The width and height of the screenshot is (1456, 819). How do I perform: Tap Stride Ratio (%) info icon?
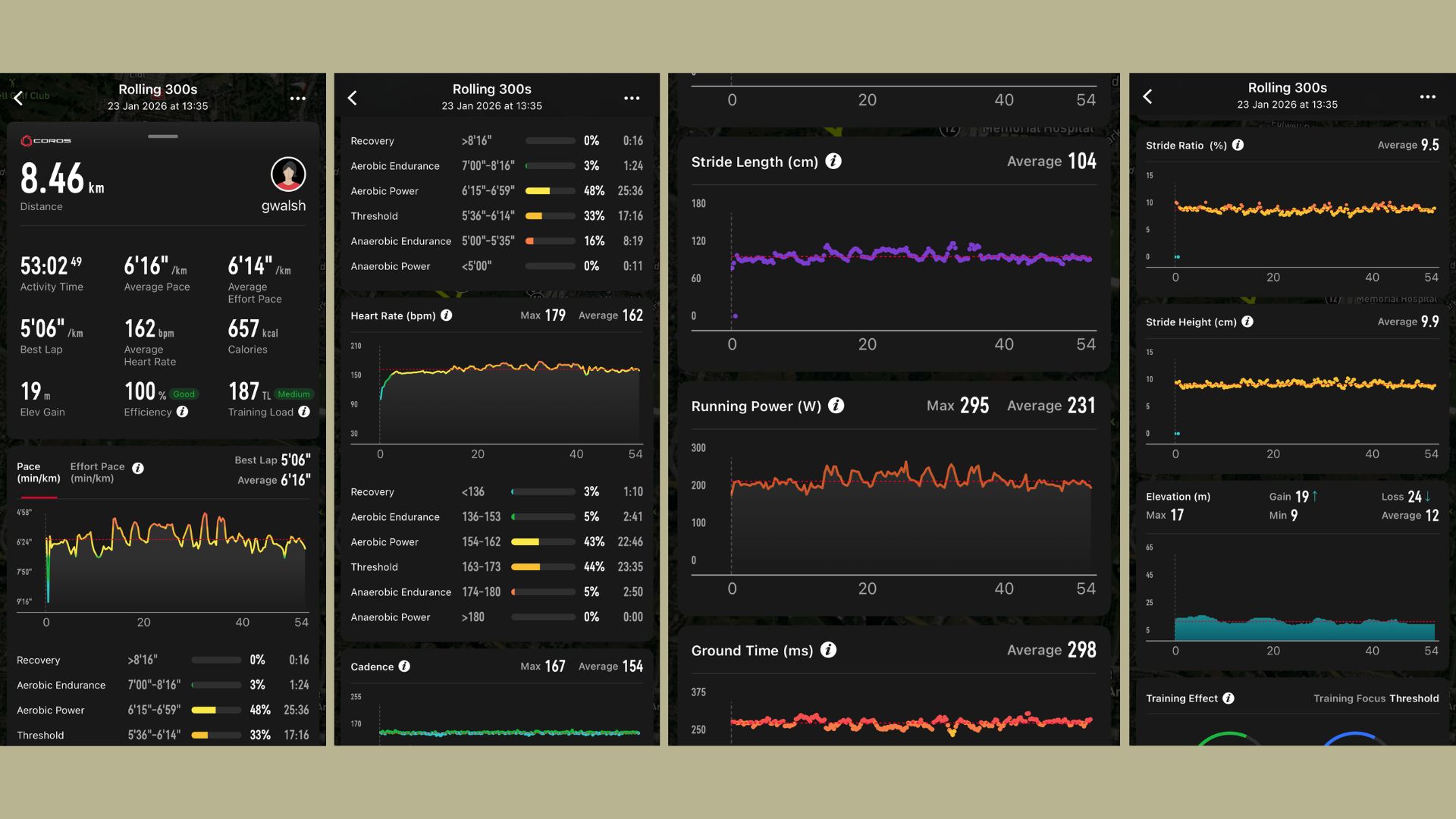1238,145
